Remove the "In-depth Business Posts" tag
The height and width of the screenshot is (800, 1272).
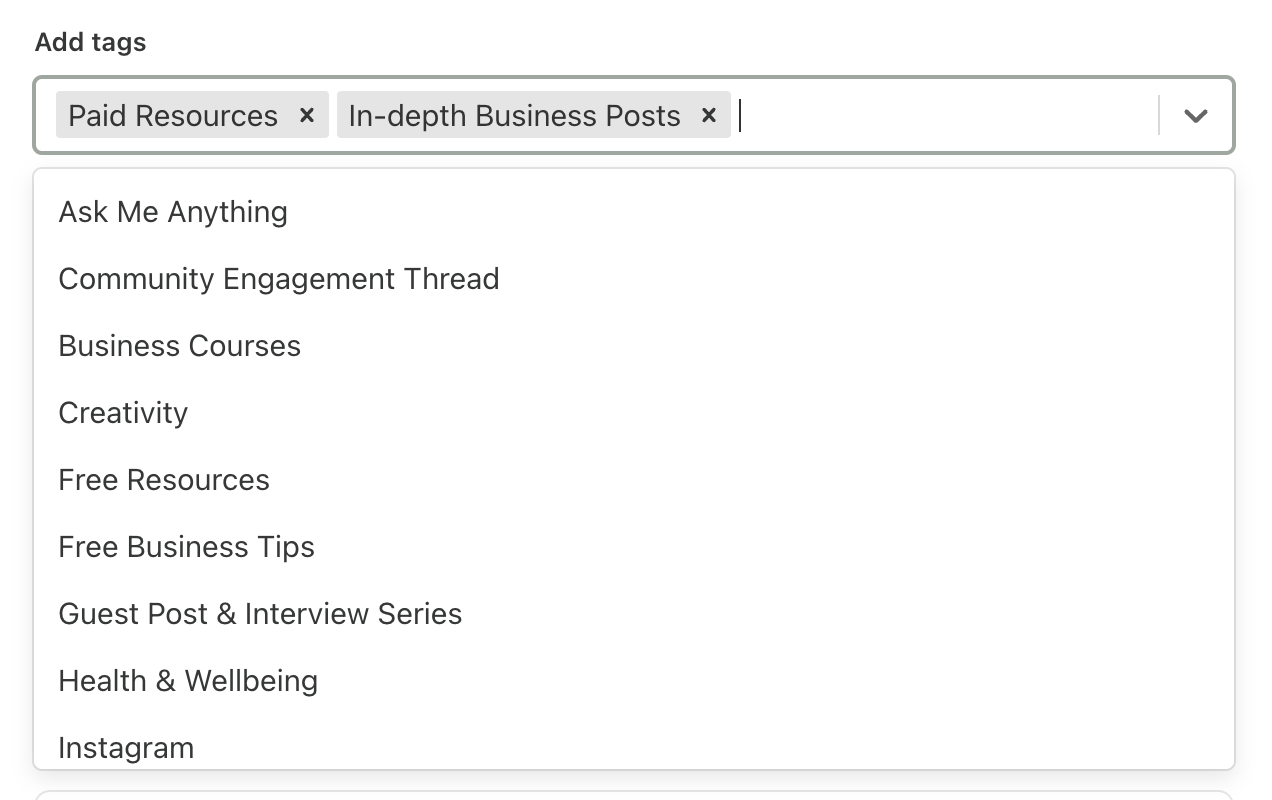click(708, 115)
